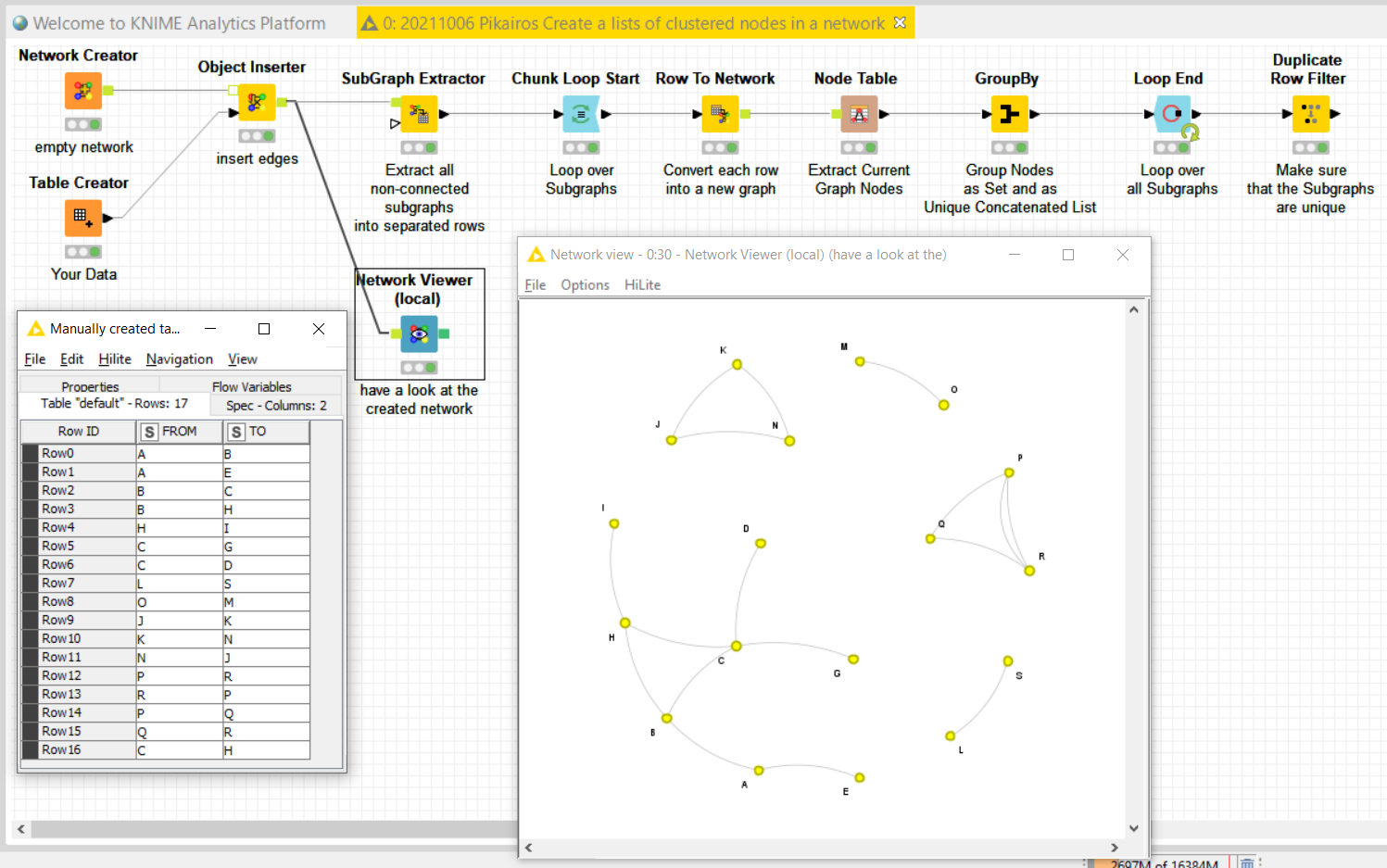Click the status traffic light under GroupBy node
The width and height of the screenshot is (1387, 868).
(x=1009, y=147)
